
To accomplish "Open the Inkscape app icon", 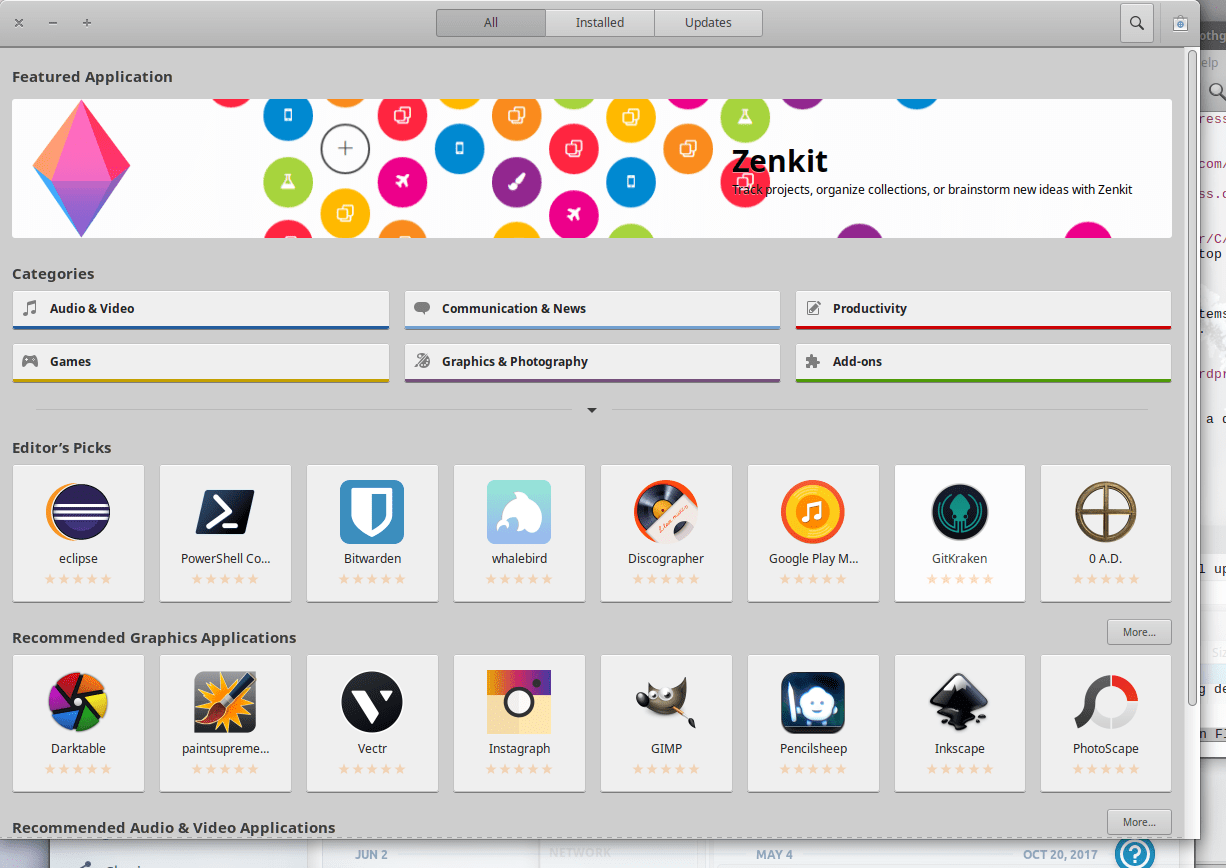I will tap(960, 702).
